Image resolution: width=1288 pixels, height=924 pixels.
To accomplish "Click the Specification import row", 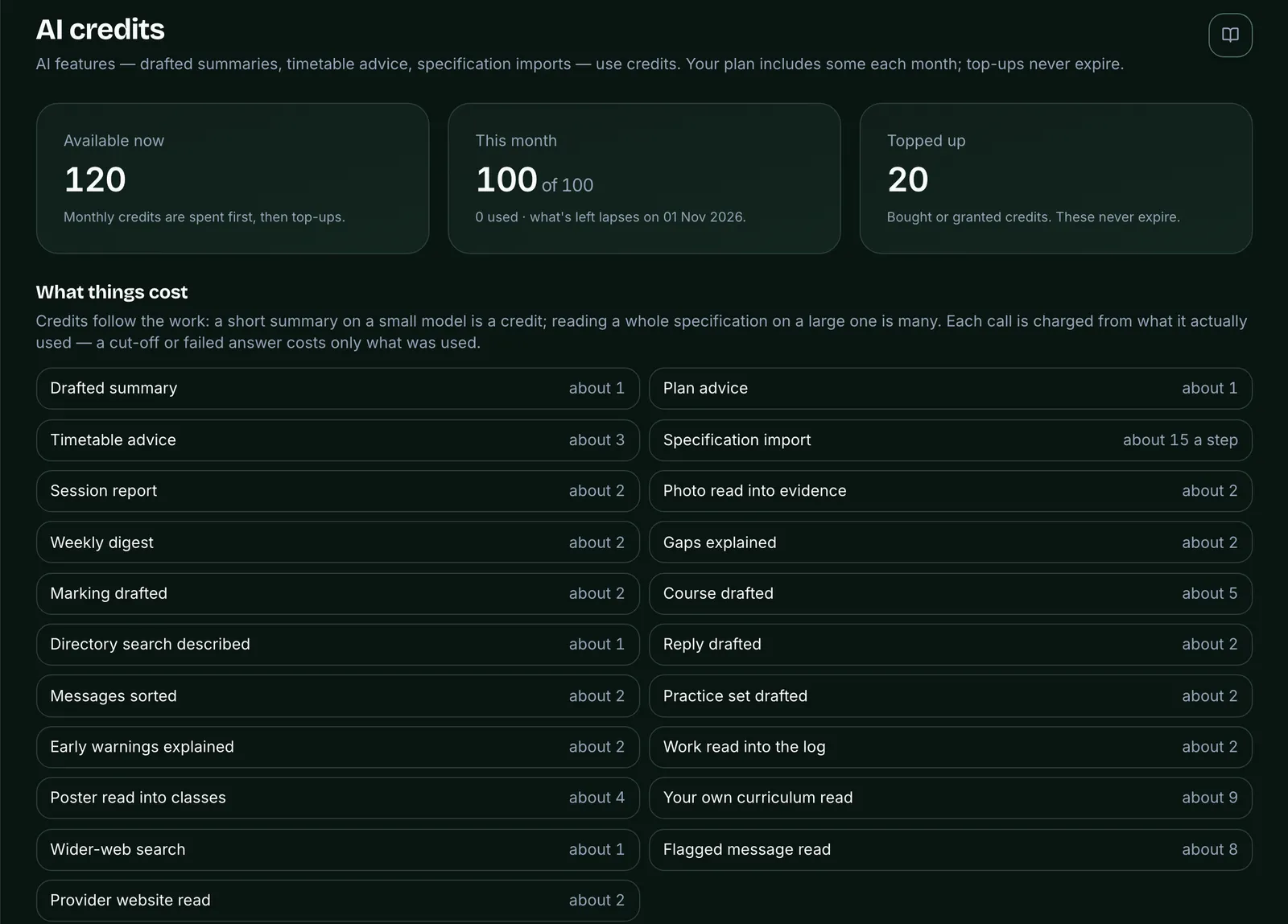I will tap(951, 440).
